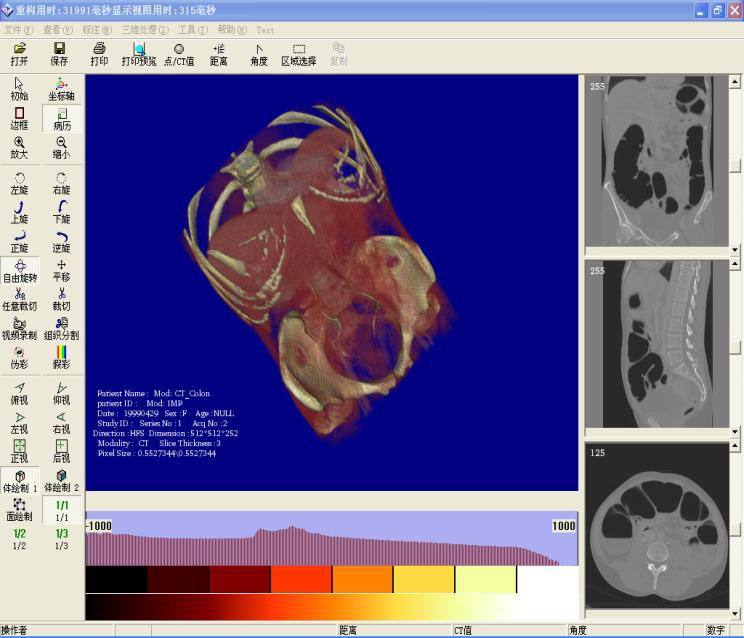
Task: Select 面绘制 surface rendering mode
Action: pos(19,510)
